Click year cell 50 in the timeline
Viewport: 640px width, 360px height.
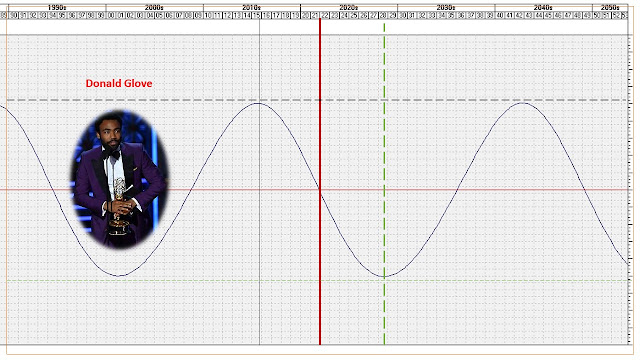pos(597,16)
